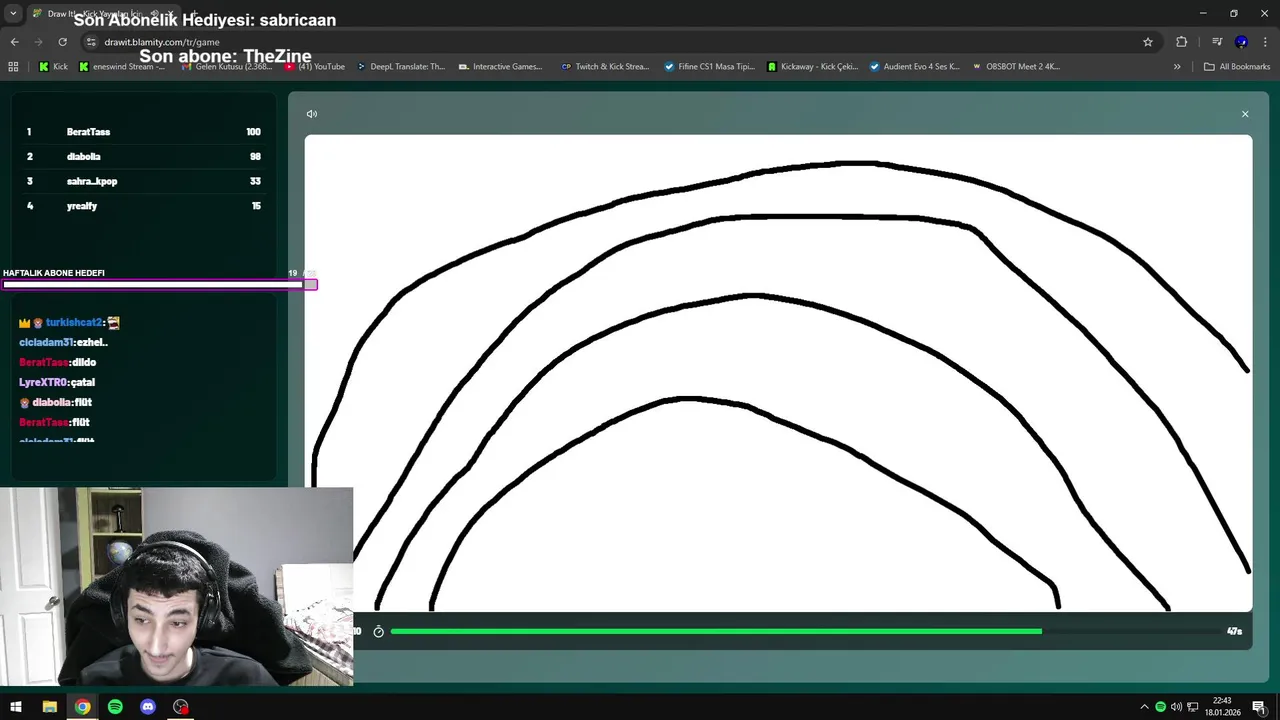
Task: Open the network icon in system tray
Action: coord(1192,707)
